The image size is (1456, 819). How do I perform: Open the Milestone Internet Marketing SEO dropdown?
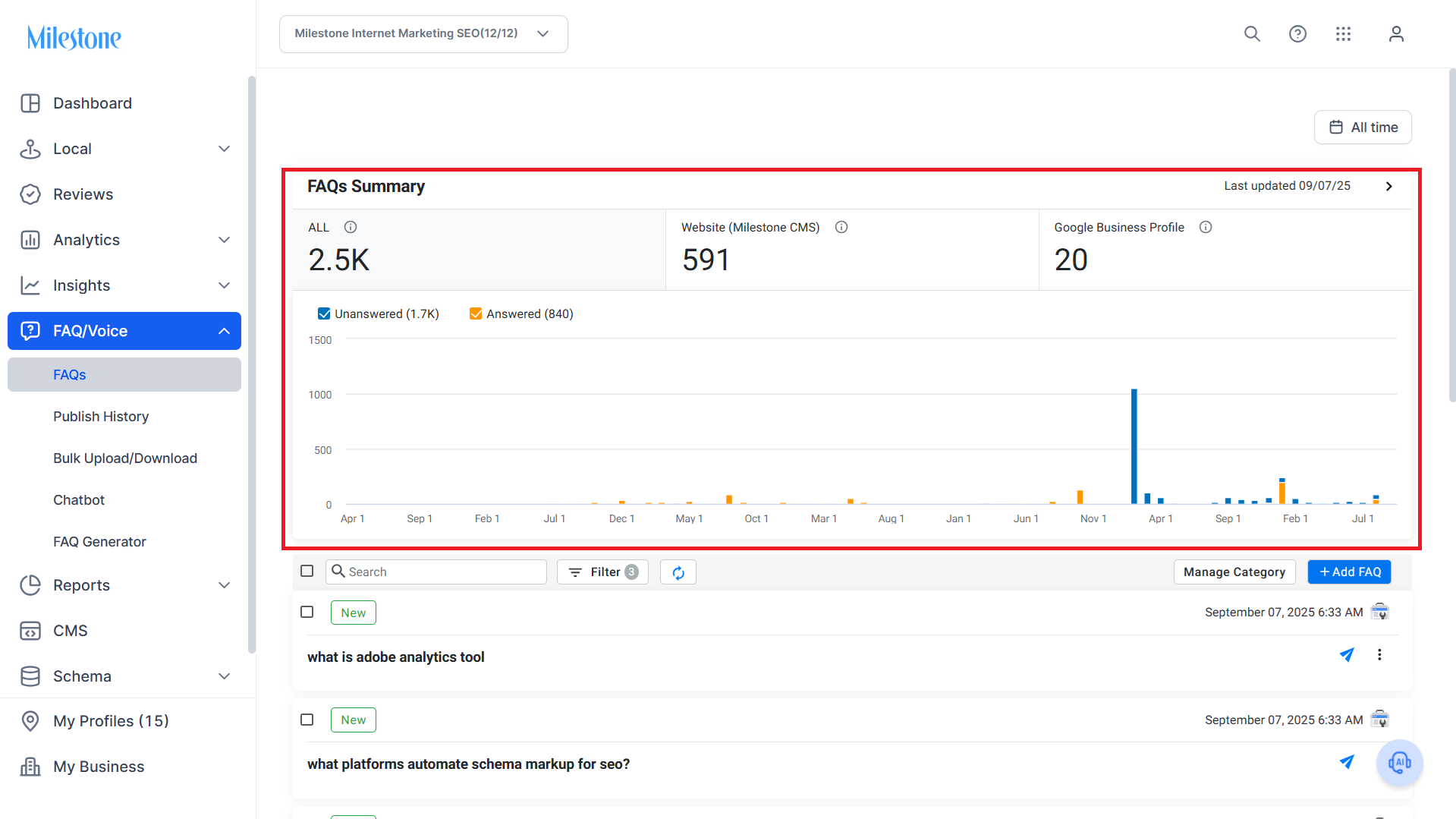(x=423, y=34)
